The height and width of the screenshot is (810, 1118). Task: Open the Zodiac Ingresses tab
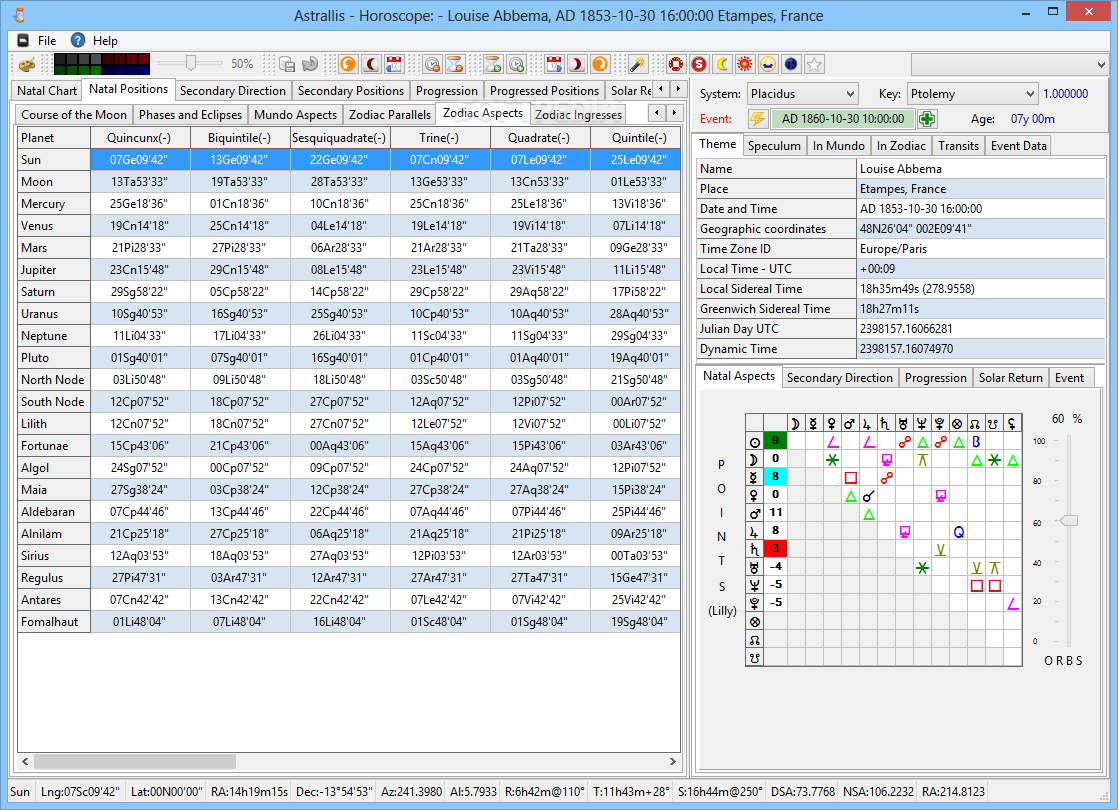[x=578, y=115]
